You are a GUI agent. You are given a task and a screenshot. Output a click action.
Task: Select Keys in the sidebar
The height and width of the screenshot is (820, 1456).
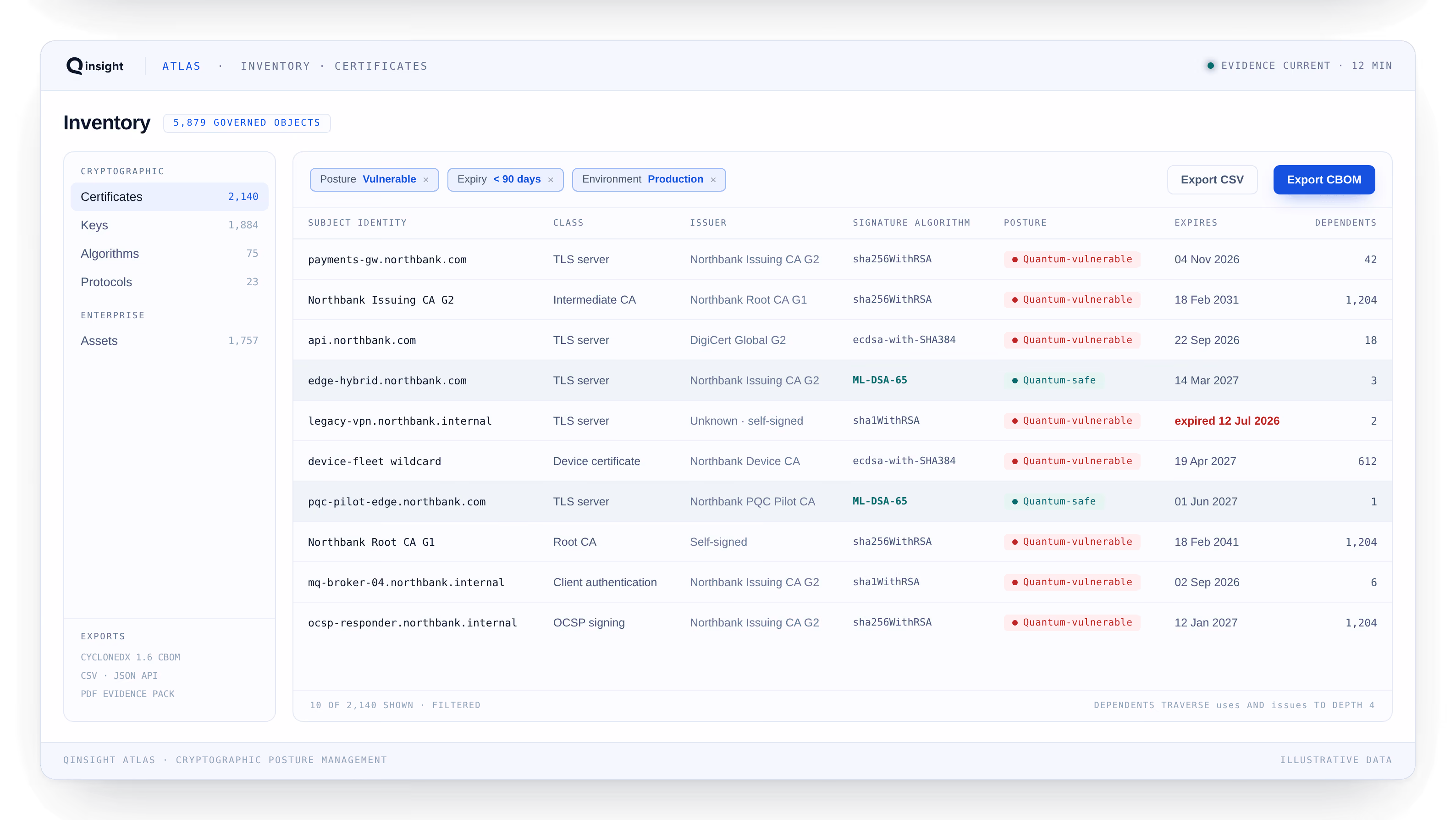coord(170,225)
